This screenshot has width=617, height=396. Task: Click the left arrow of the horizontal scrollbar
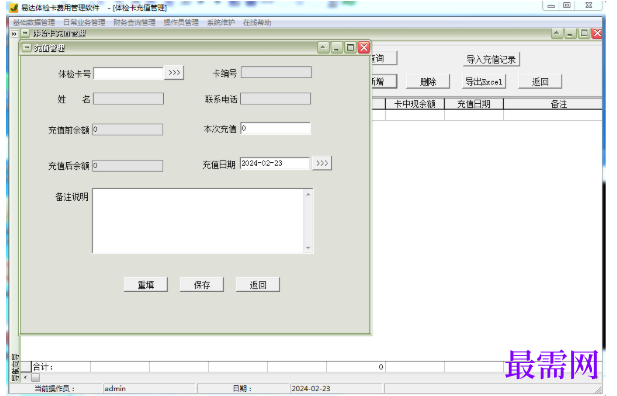pos(25,377)
